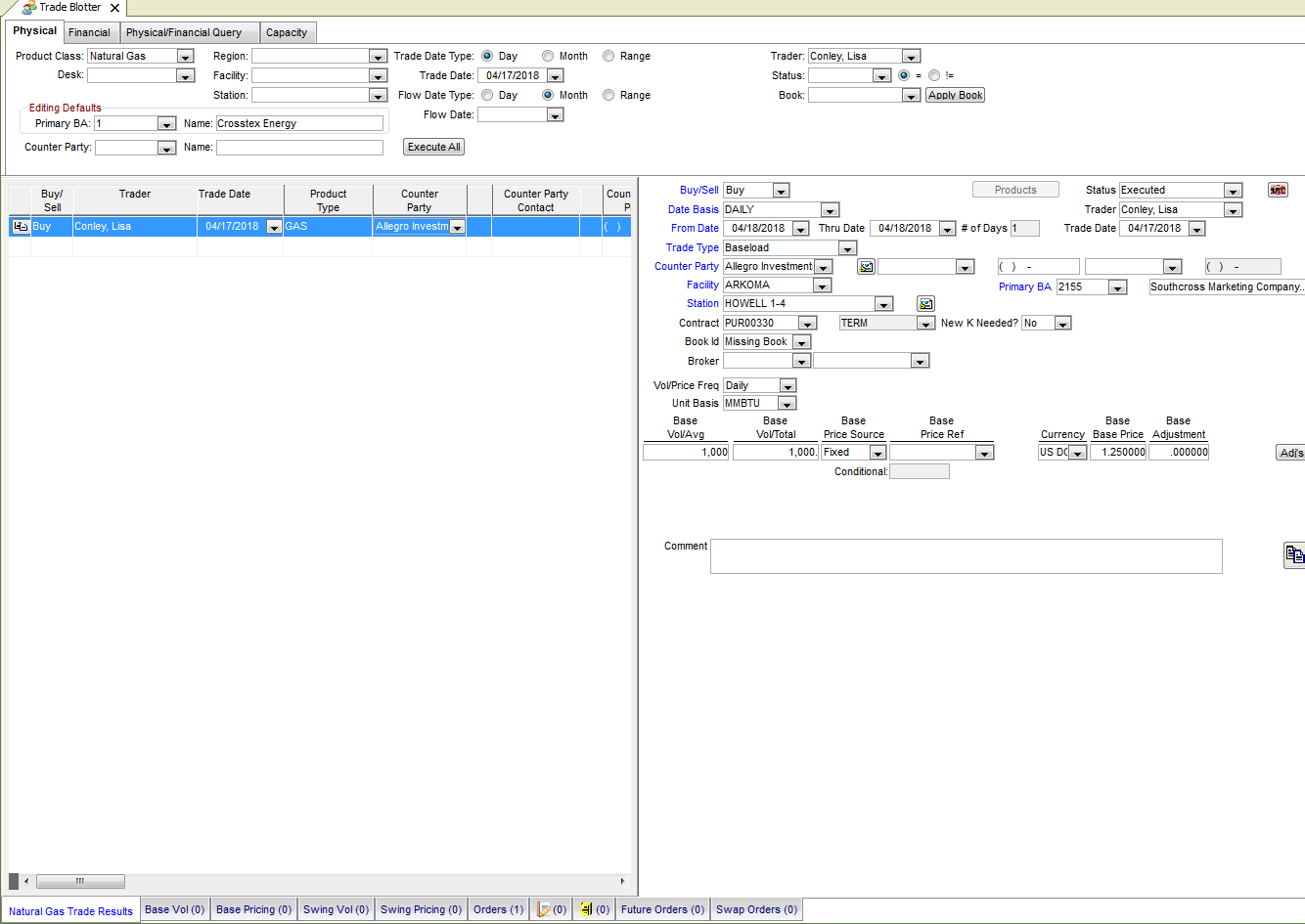1305x924 pixels.
Task: Switch to the Financial tab
Action: 89,32
